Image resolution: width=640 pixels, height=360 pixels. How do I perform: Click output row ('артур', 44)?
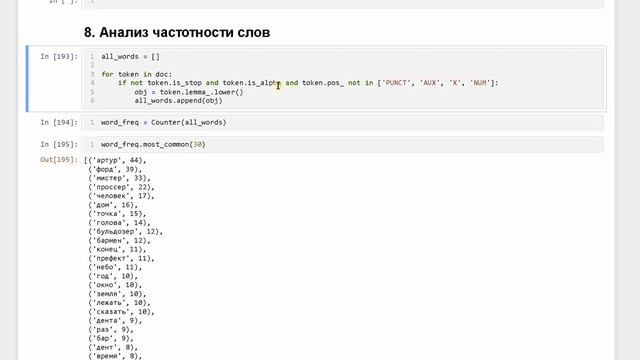[116, 160]
